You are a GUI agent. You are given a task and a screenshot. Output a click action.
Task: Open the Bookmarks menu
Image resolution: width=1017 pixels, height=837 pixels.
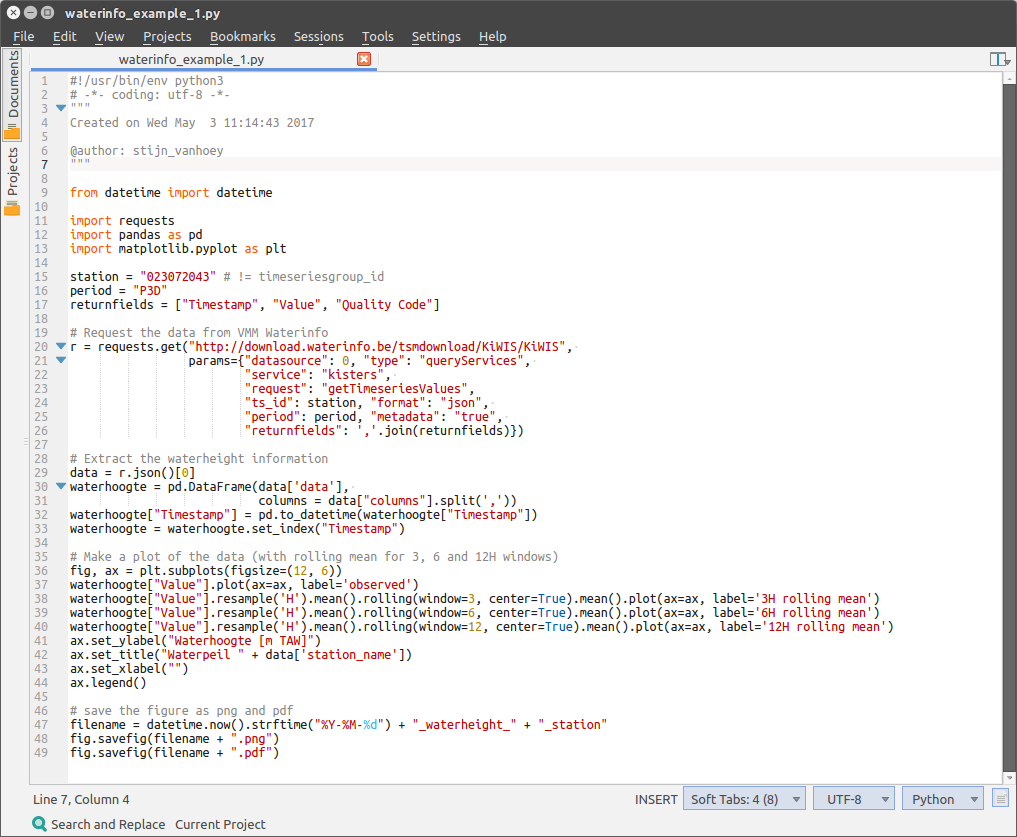(x=243, y=36)
